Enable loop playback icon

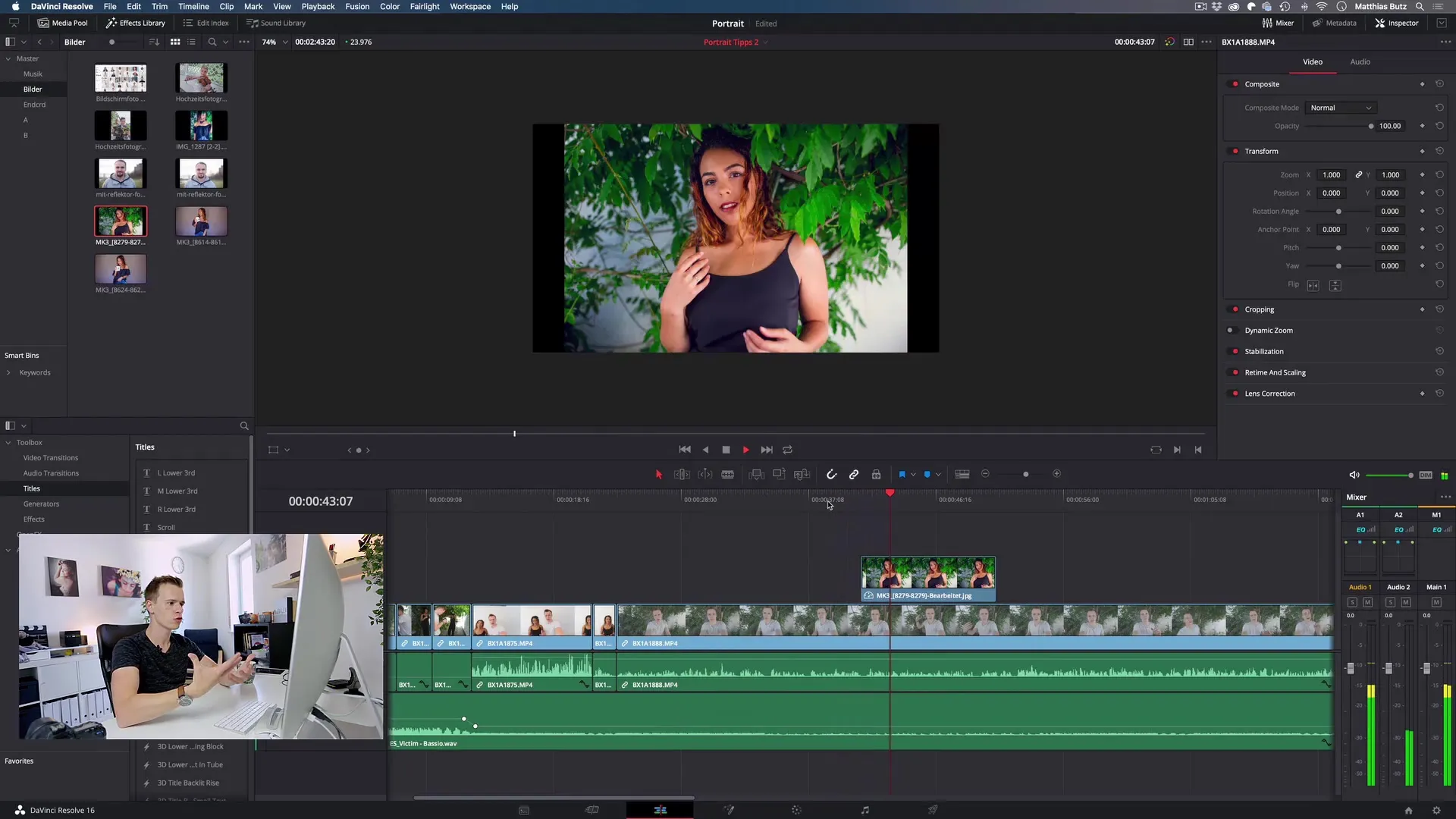click(788, 450)
